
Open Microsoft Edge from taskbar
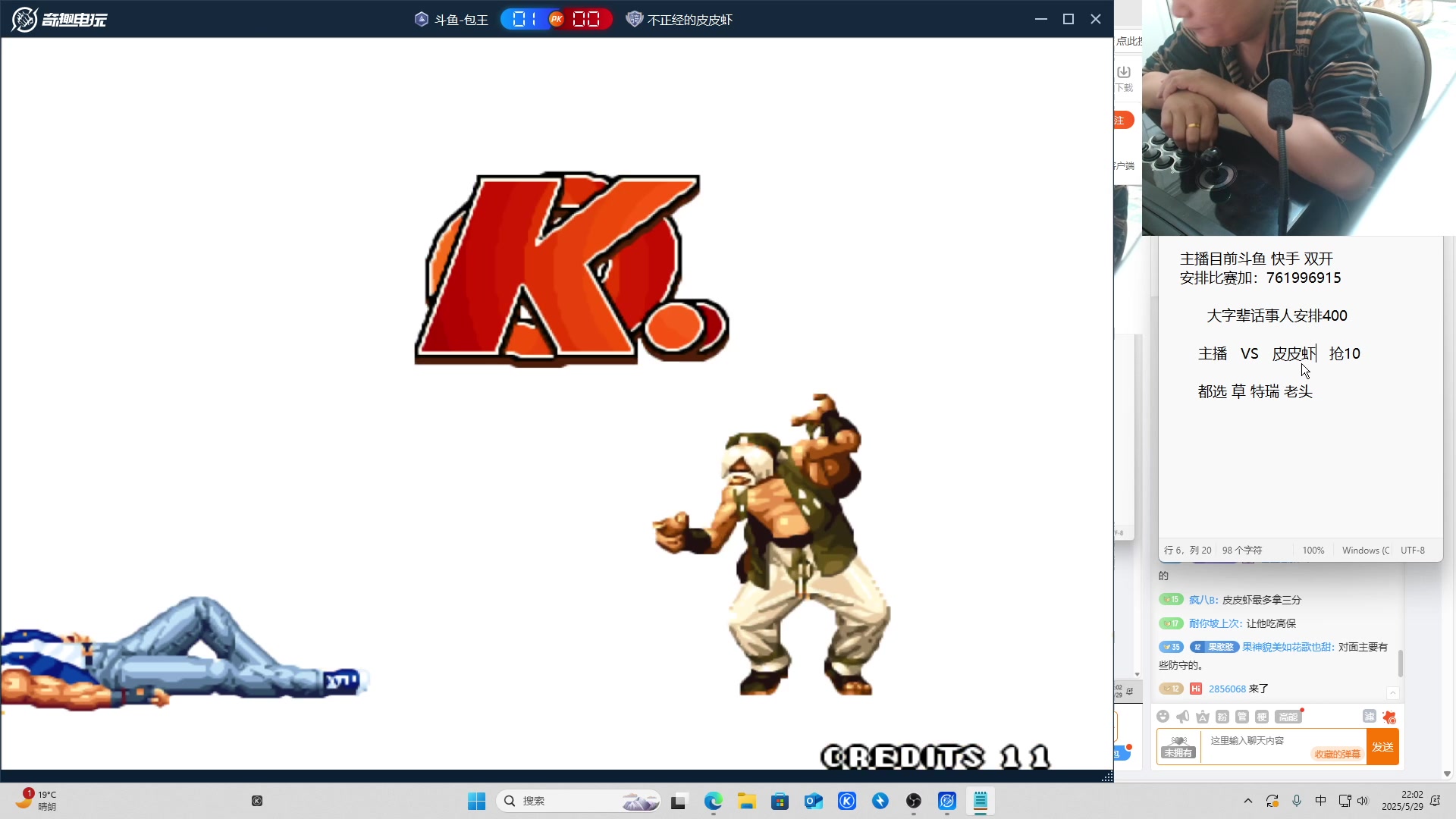713,801
